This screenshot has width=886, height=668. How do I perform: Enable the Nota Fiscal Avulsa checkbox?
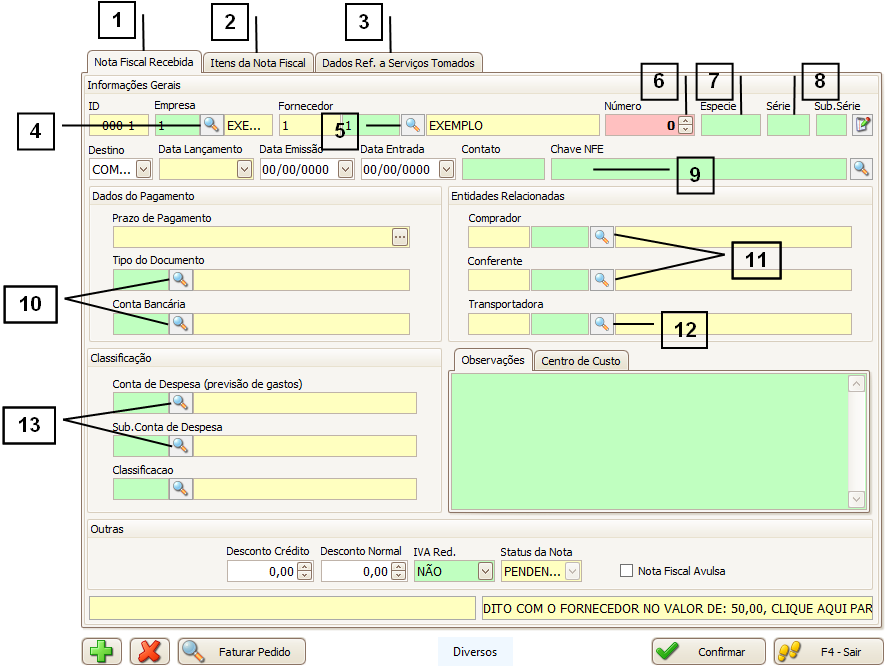point(627,571)
